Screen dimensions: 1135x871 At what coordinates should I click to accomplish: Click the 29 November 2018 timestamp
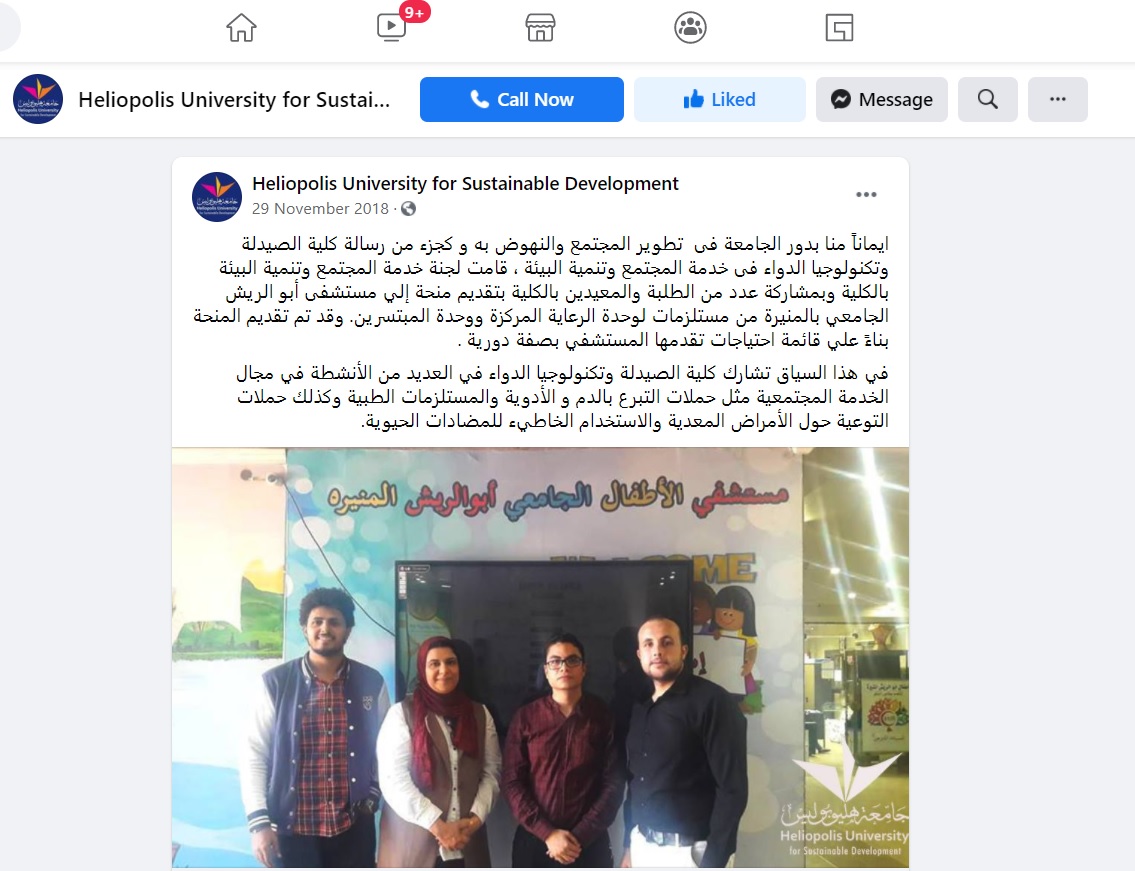coord(320,209)
